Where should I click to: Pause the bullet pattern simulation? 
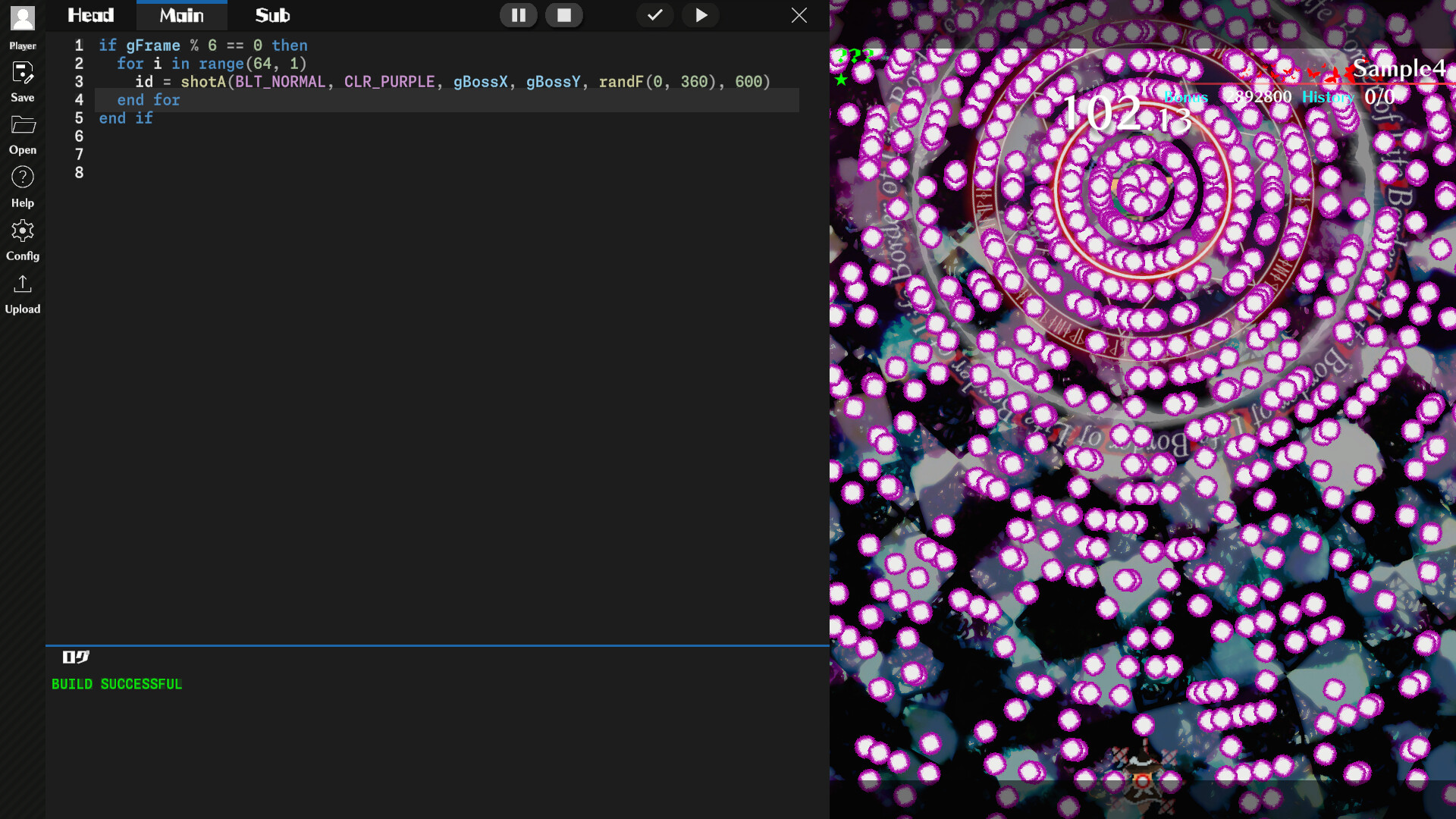tap(519, 14)
